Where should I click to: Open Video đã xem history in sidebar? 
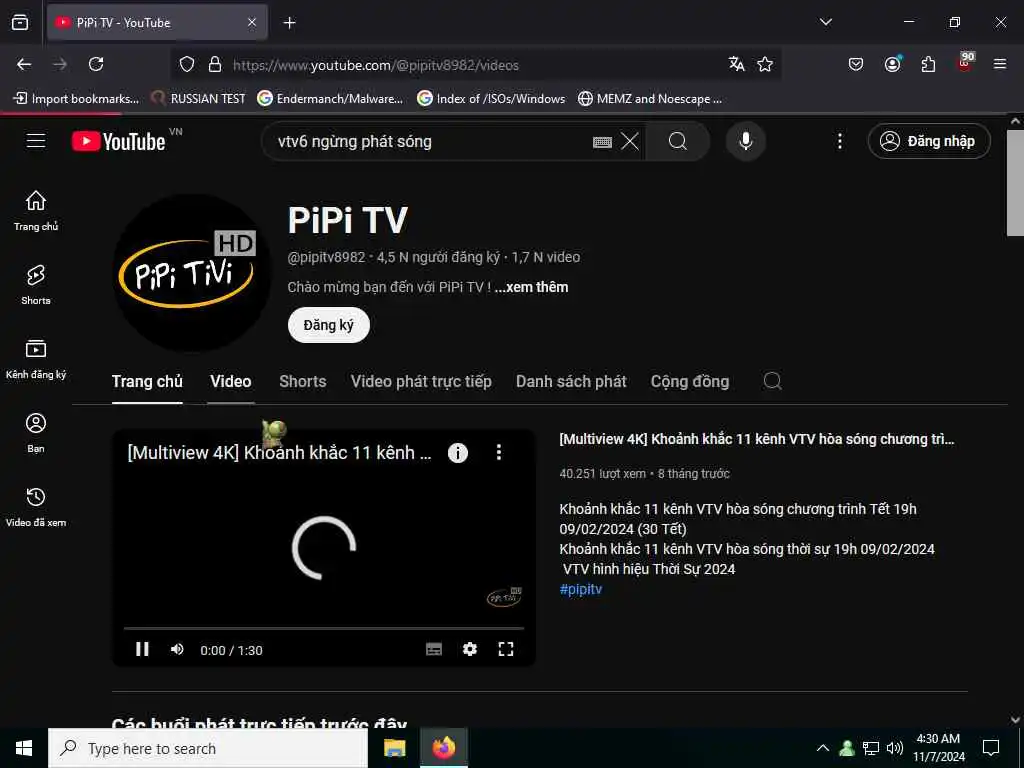pyautogui.click(x=36, y=507)
